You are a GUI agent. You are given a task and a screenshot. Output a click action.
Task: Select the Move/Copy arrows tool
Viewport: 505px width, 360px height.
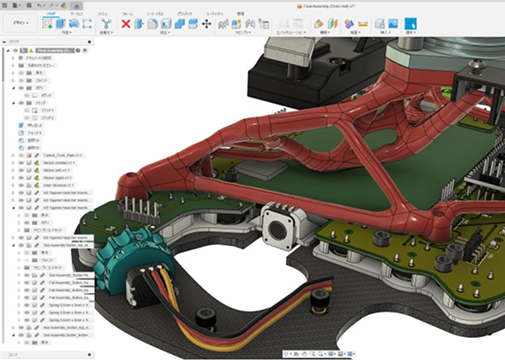pos(206,24)
